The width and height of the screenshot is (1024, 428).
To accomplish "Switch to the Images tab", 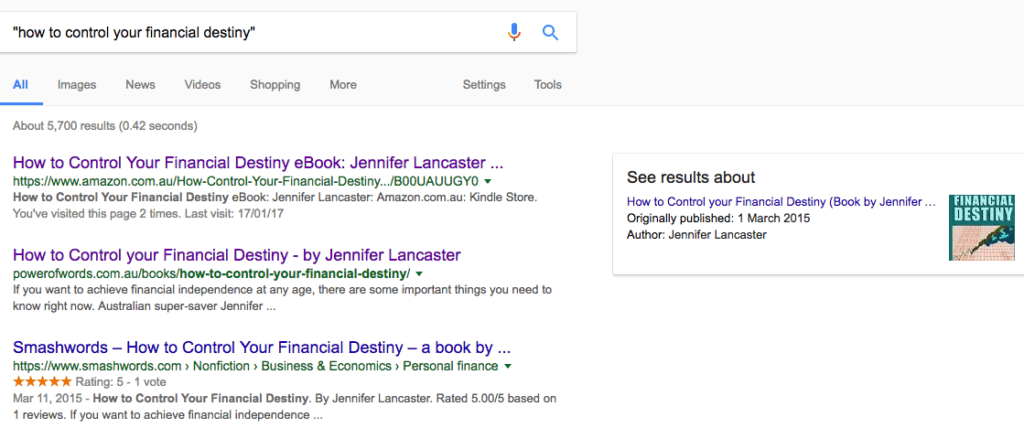I will point(75,85).
